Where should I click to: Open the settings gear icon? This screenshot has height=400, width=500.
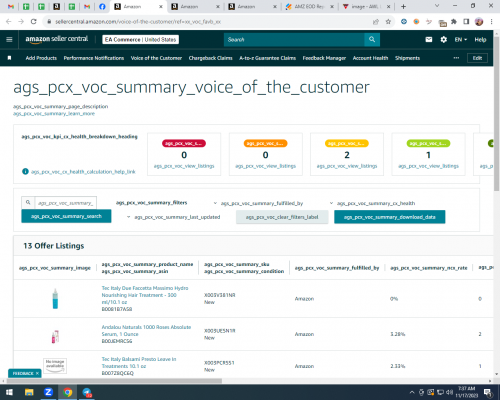pyautogui.click(x=444, y=40)
